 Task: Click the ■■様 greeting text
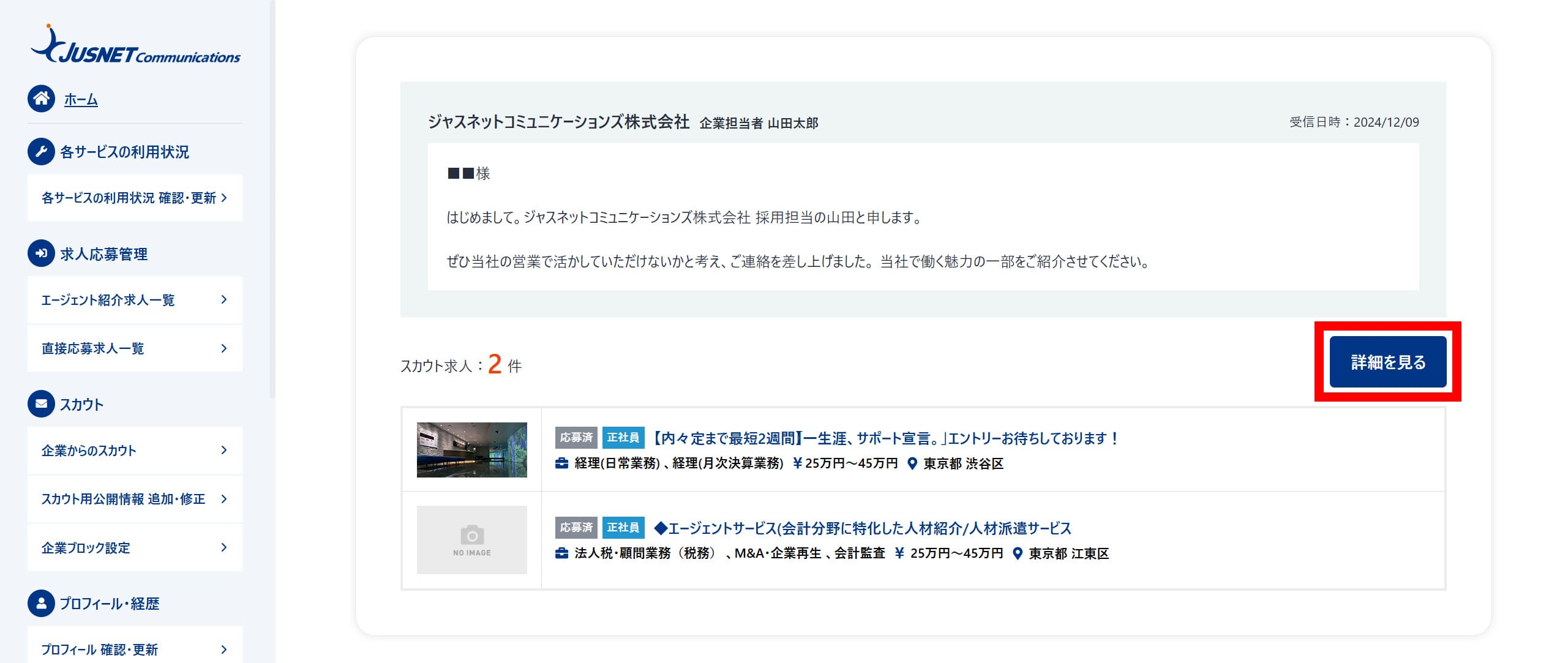(469, 174)
